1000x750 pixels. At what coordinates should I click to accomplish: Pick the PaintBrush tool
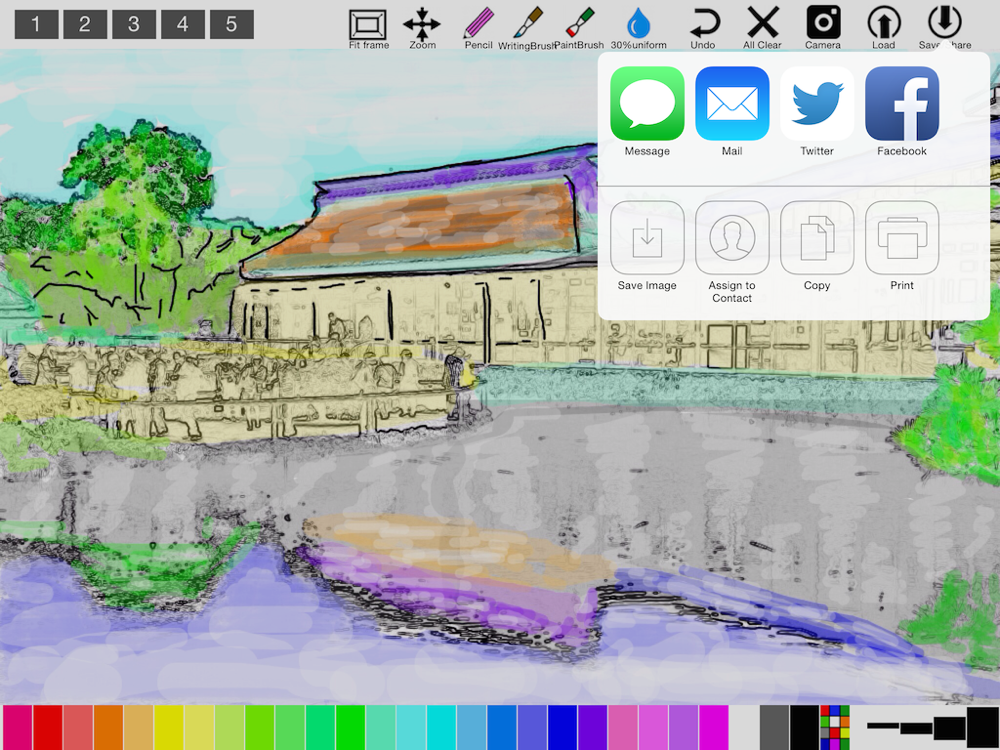579,26
